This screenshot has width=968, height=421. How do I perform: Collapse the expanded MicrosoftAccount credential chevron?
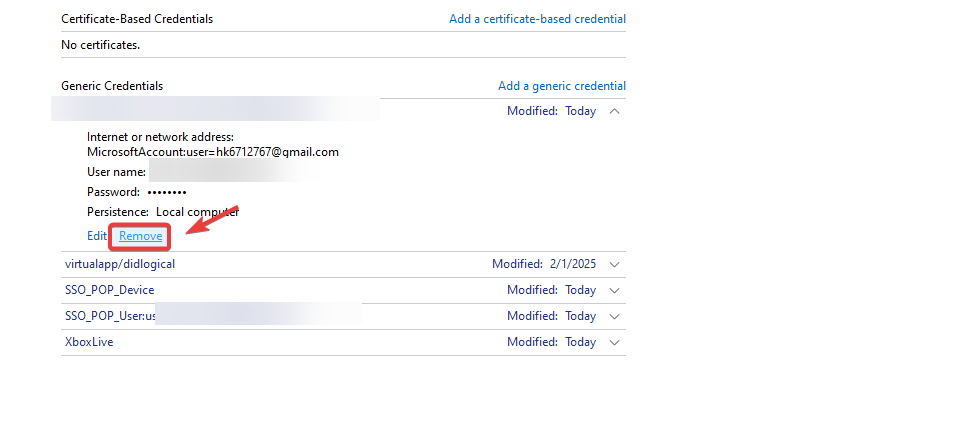point(614,111)
